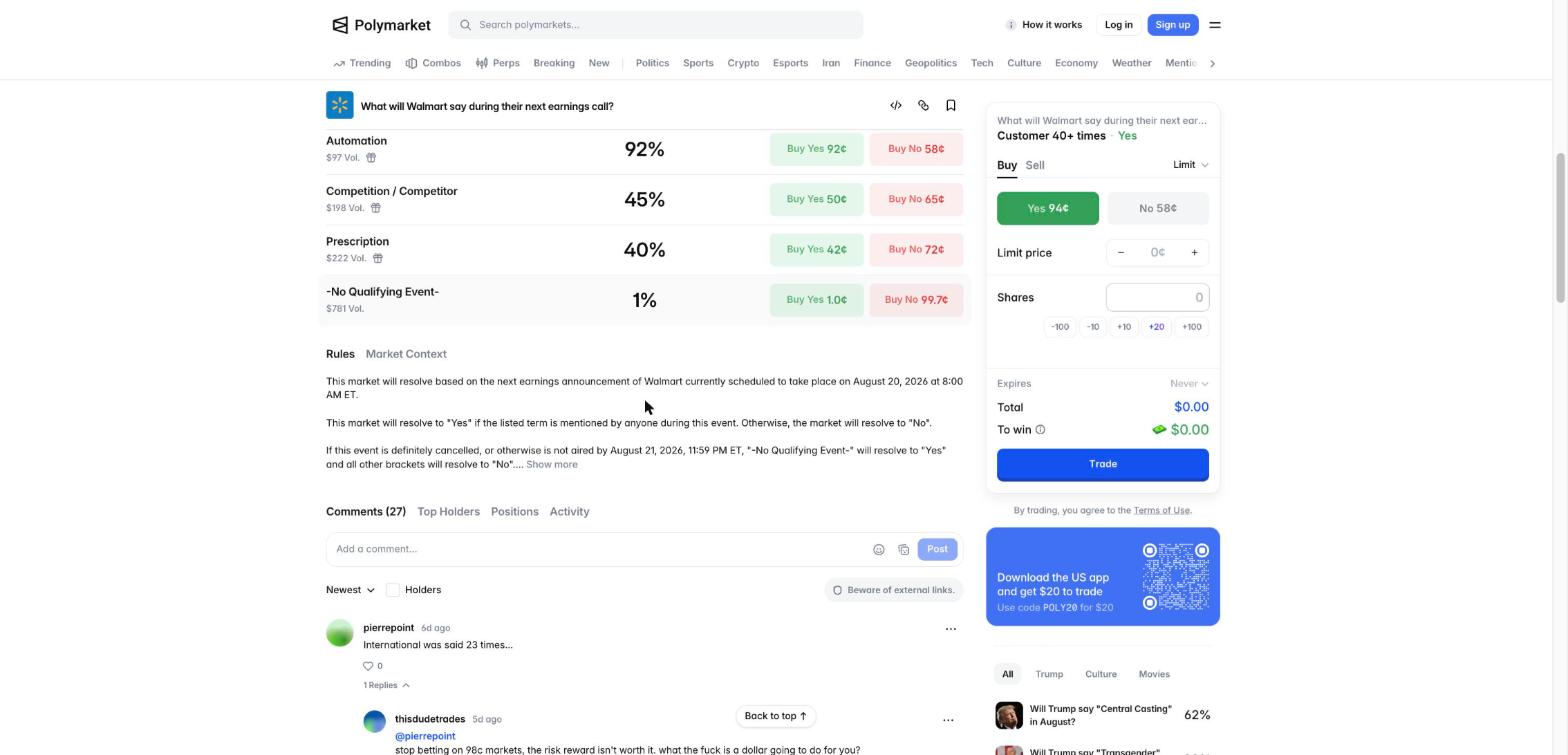The height and width of the screenshot is (755, 1568).
Task: Decrease limit price with minus button
Action: [x=1121, y=253]
